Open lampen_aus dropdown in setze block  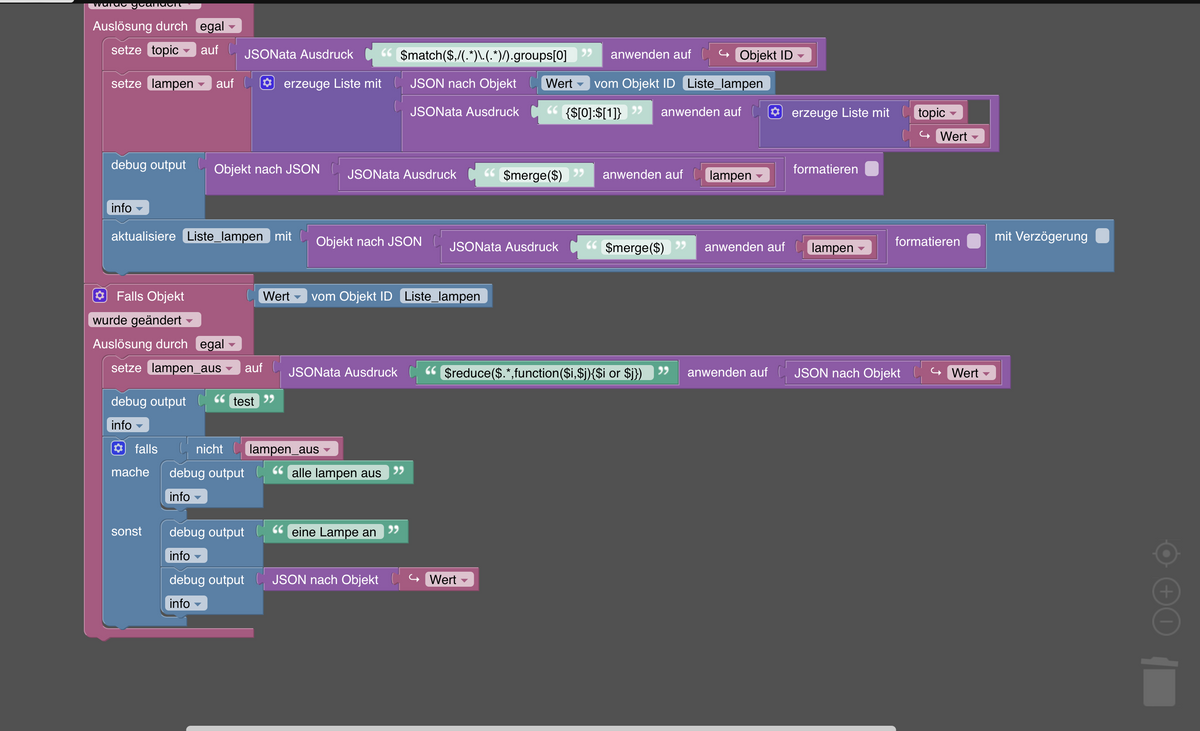pos(193,368)
